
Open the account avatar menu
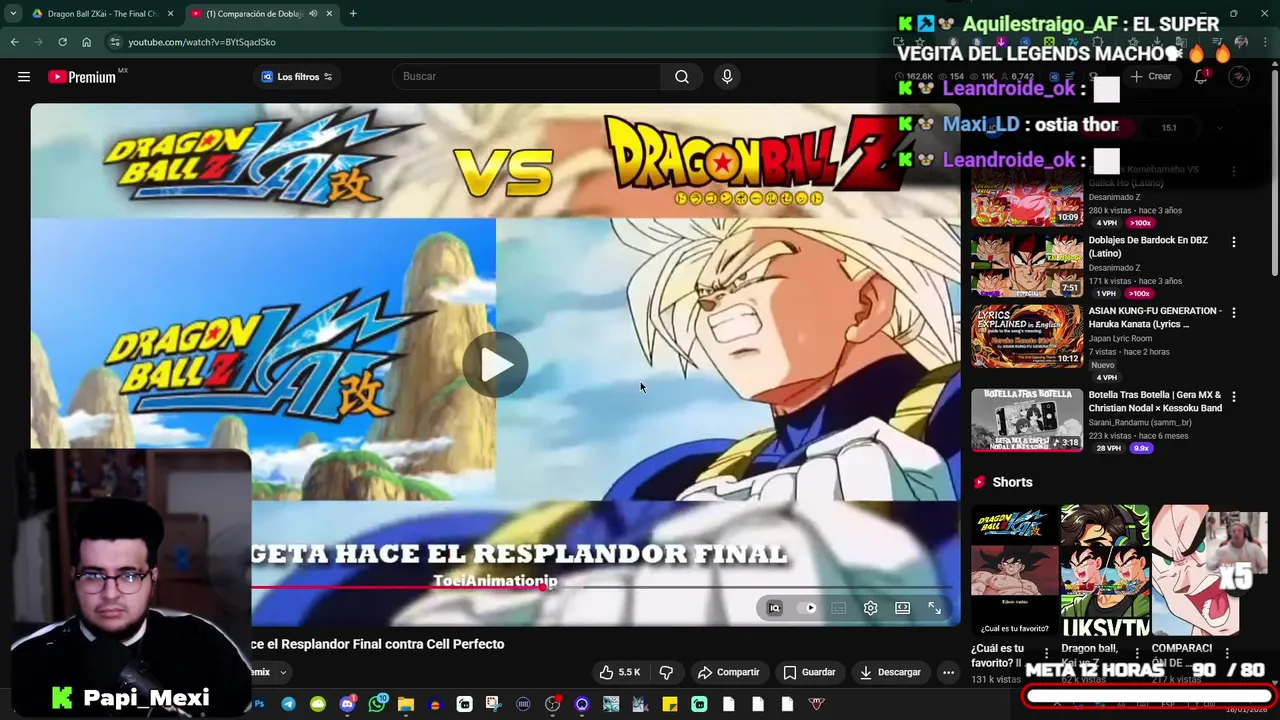[1239, 76]
